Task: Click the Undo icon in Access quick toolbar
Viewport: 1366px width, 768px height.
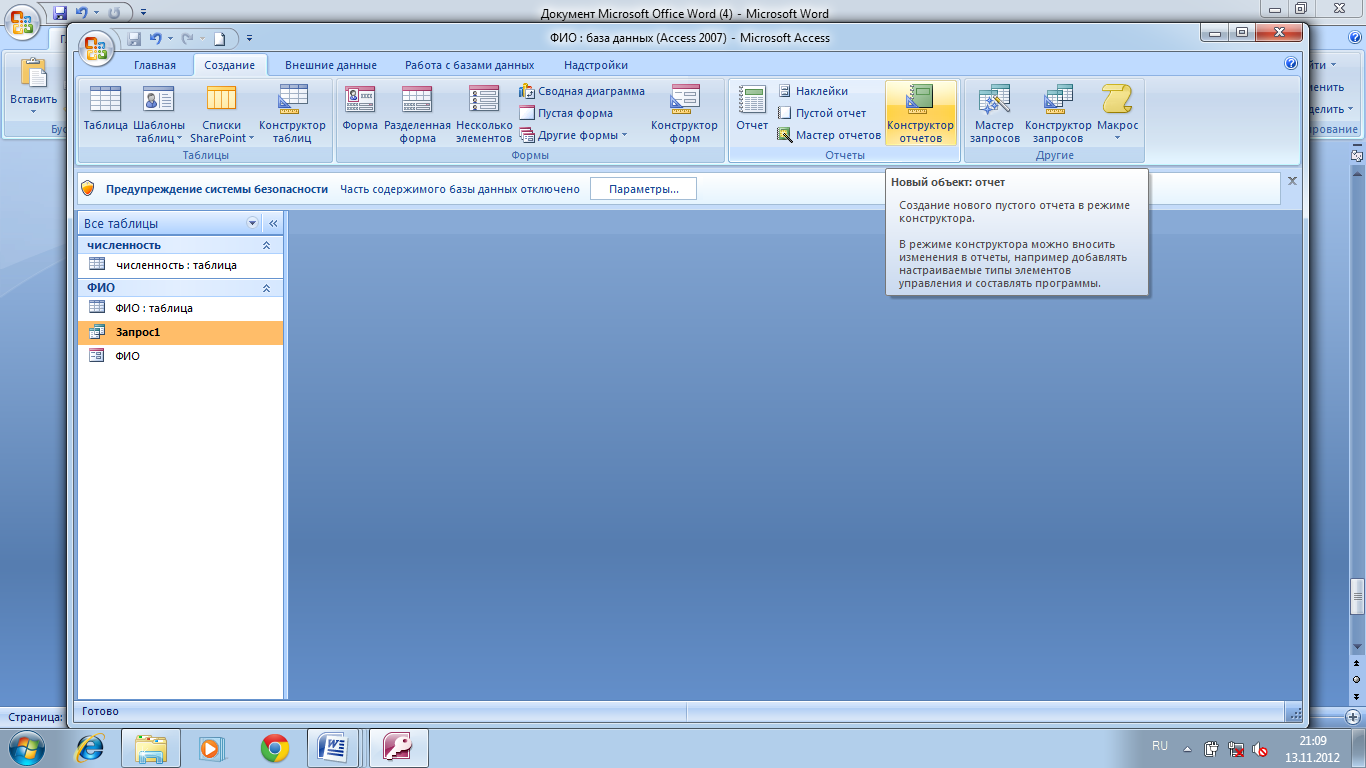Action: pyautogui.click(x=155, y=39)
